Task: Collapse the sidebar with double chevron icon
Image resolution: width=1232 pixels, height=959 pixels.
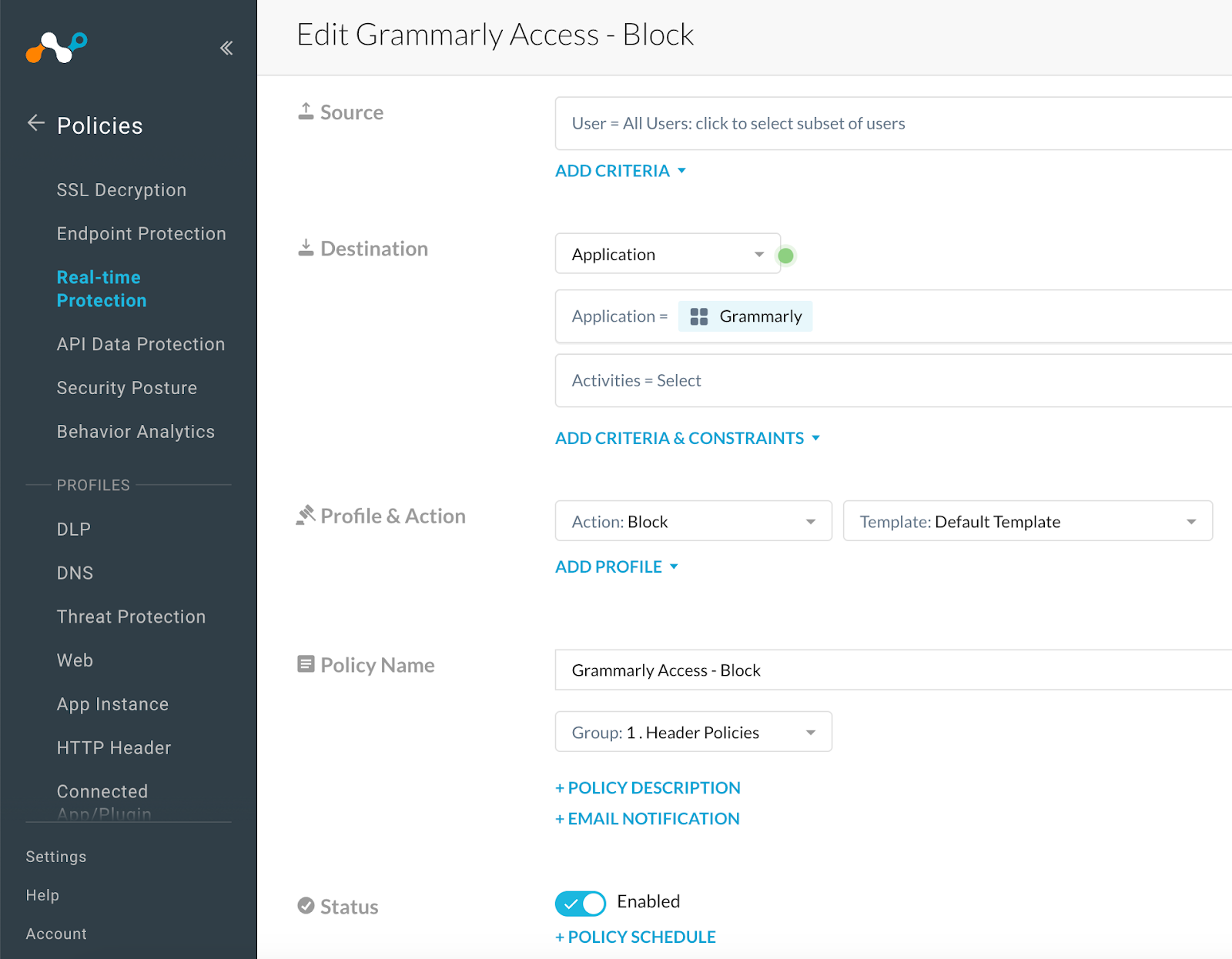Action: (226, 48)
